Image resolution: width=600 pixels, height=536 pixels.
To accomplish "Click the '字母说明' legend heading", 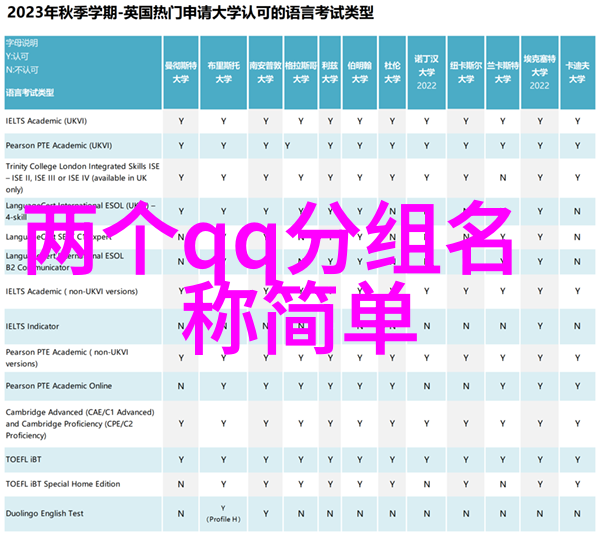I will click(x=22, y=43).
